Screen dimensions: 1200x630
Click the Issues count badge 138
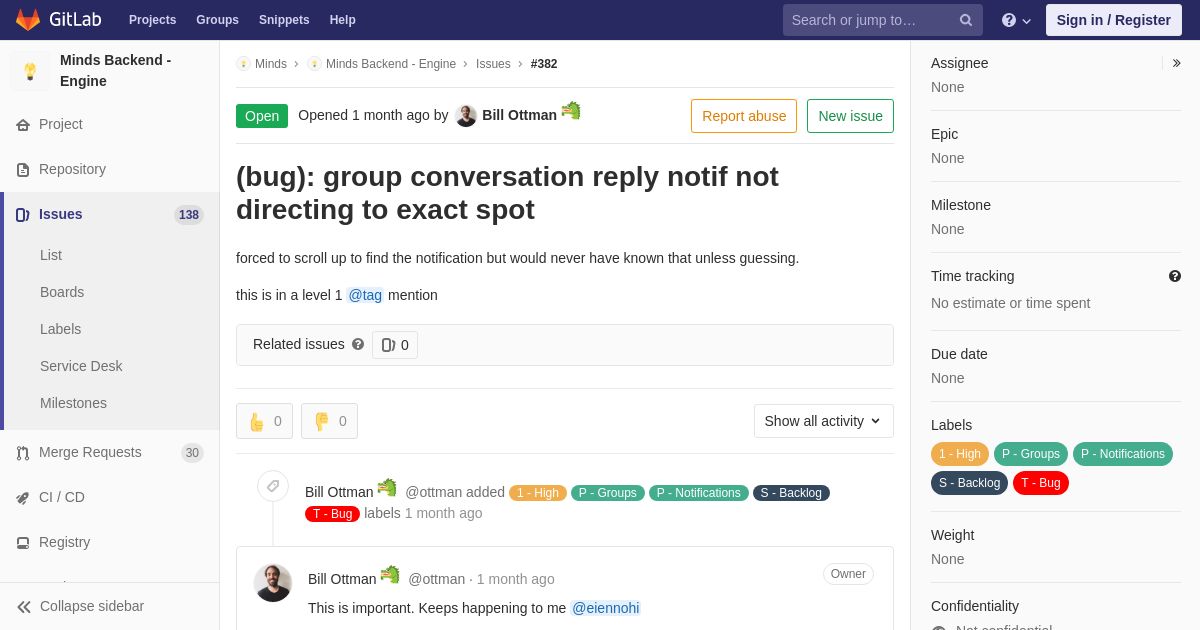(189, 215)
